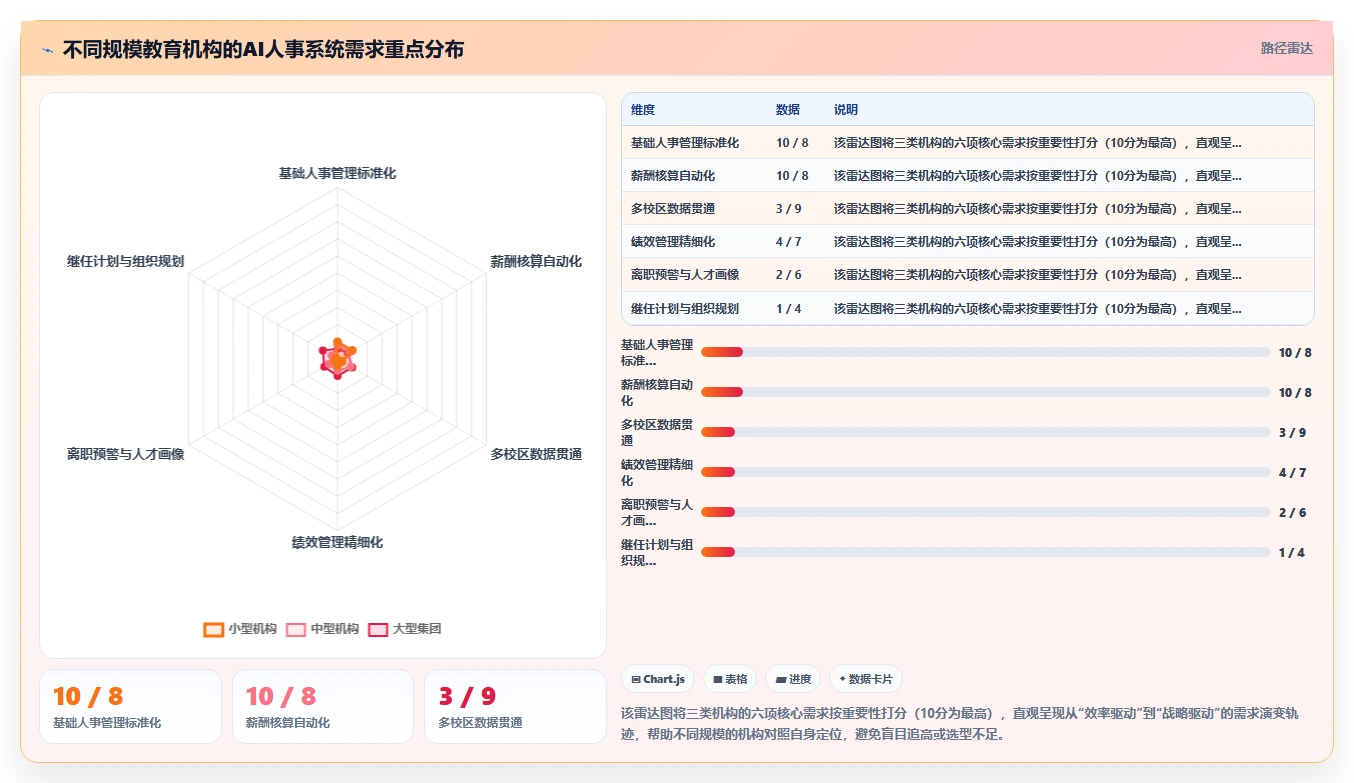Click the 1 / 4 value in table
This screenshot has width=1354, height=783.
point(789,309)
